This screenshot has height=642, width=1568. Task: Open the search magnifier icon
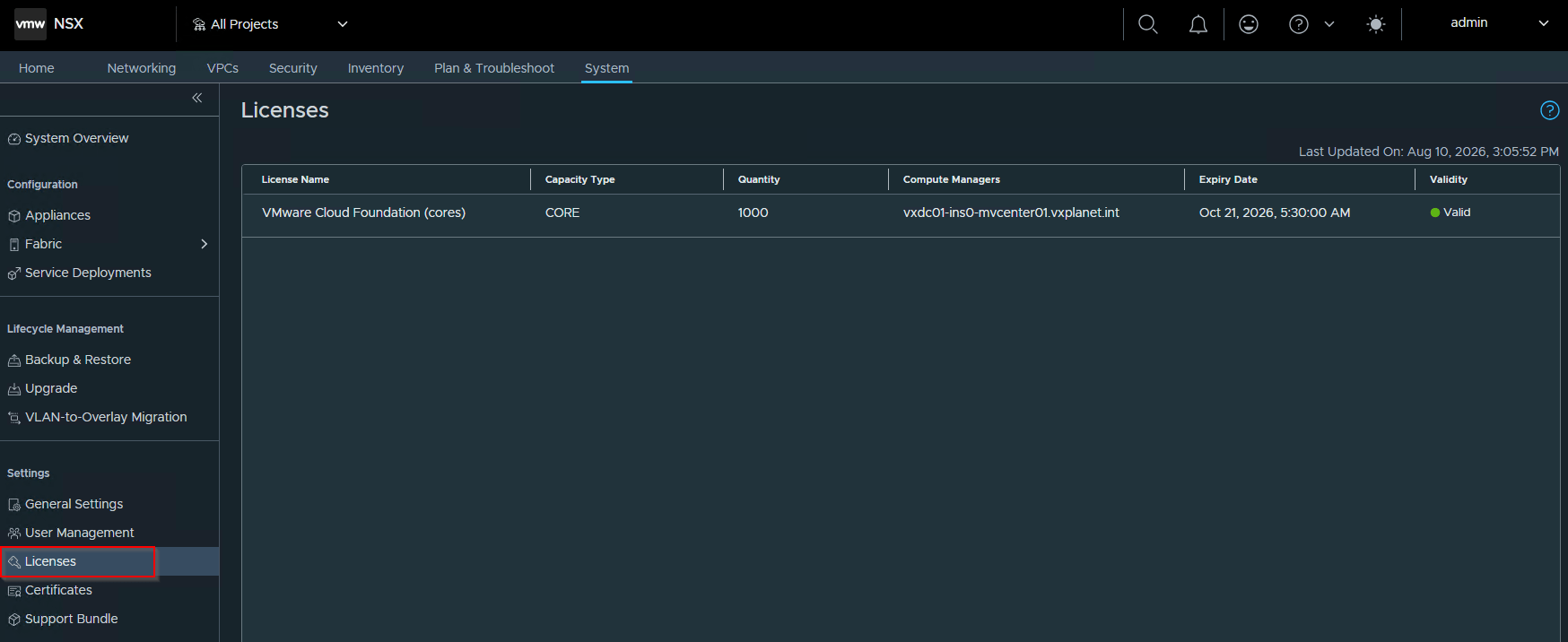click(1147, 24)
